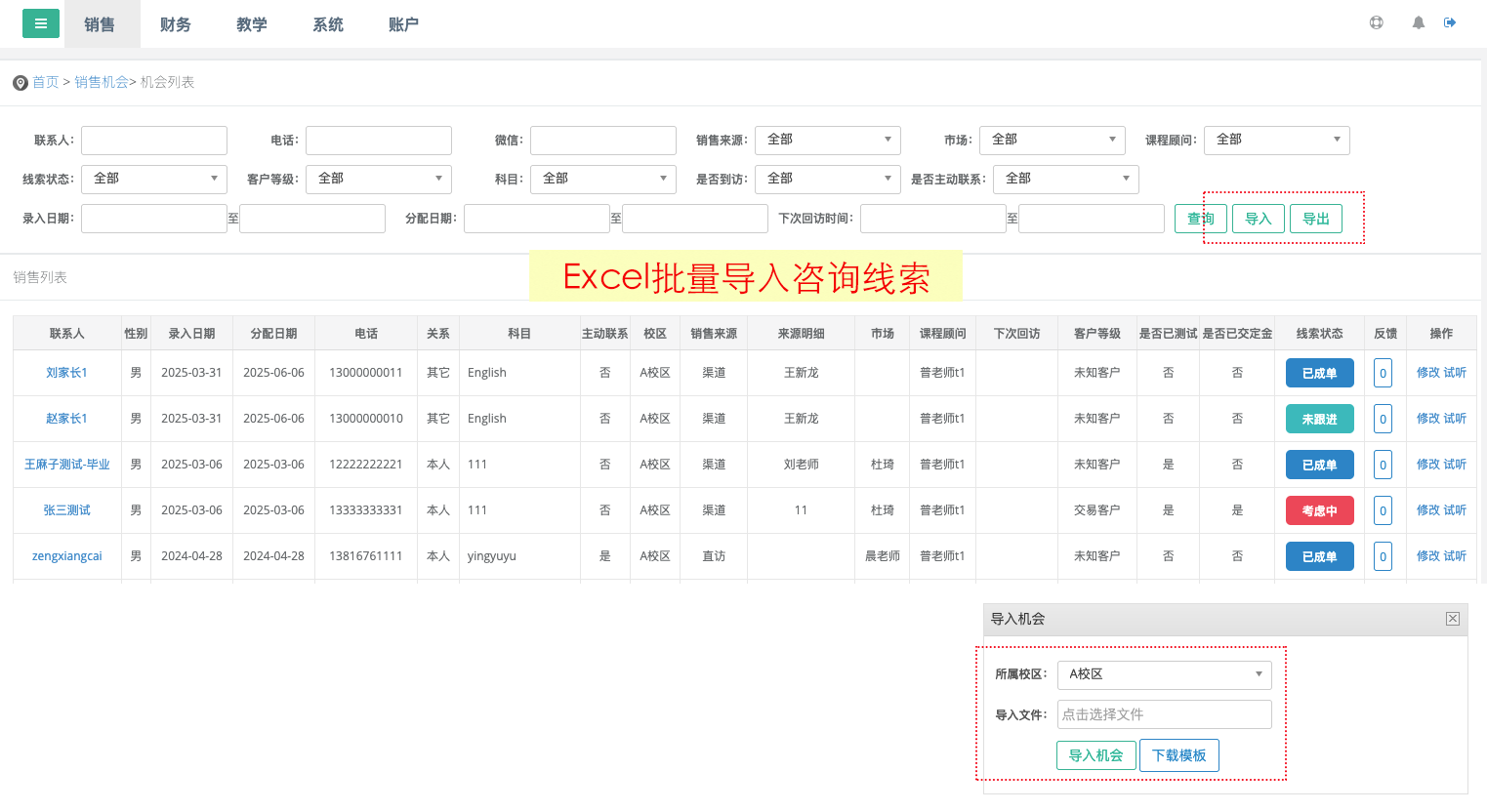Open contact zengxiangcai details
Viewport: 1487px width, 812px height.
66,556
